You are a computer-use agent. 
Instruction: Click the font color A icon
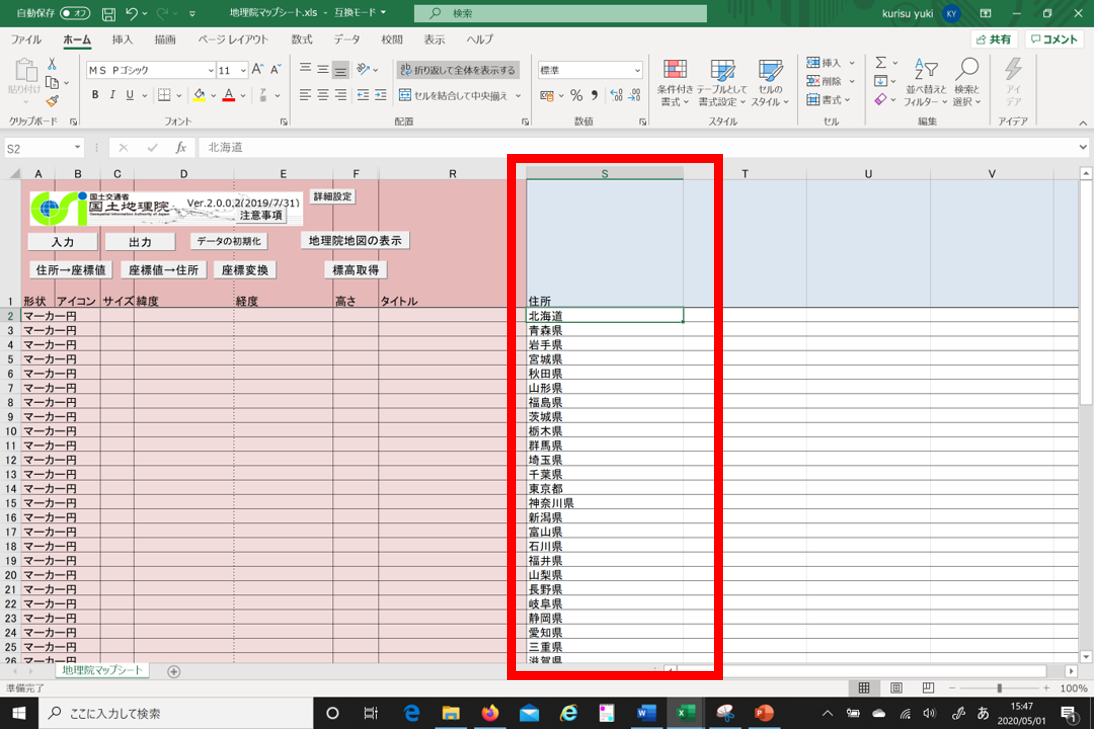pyautogui.click(x=228, y=95)
